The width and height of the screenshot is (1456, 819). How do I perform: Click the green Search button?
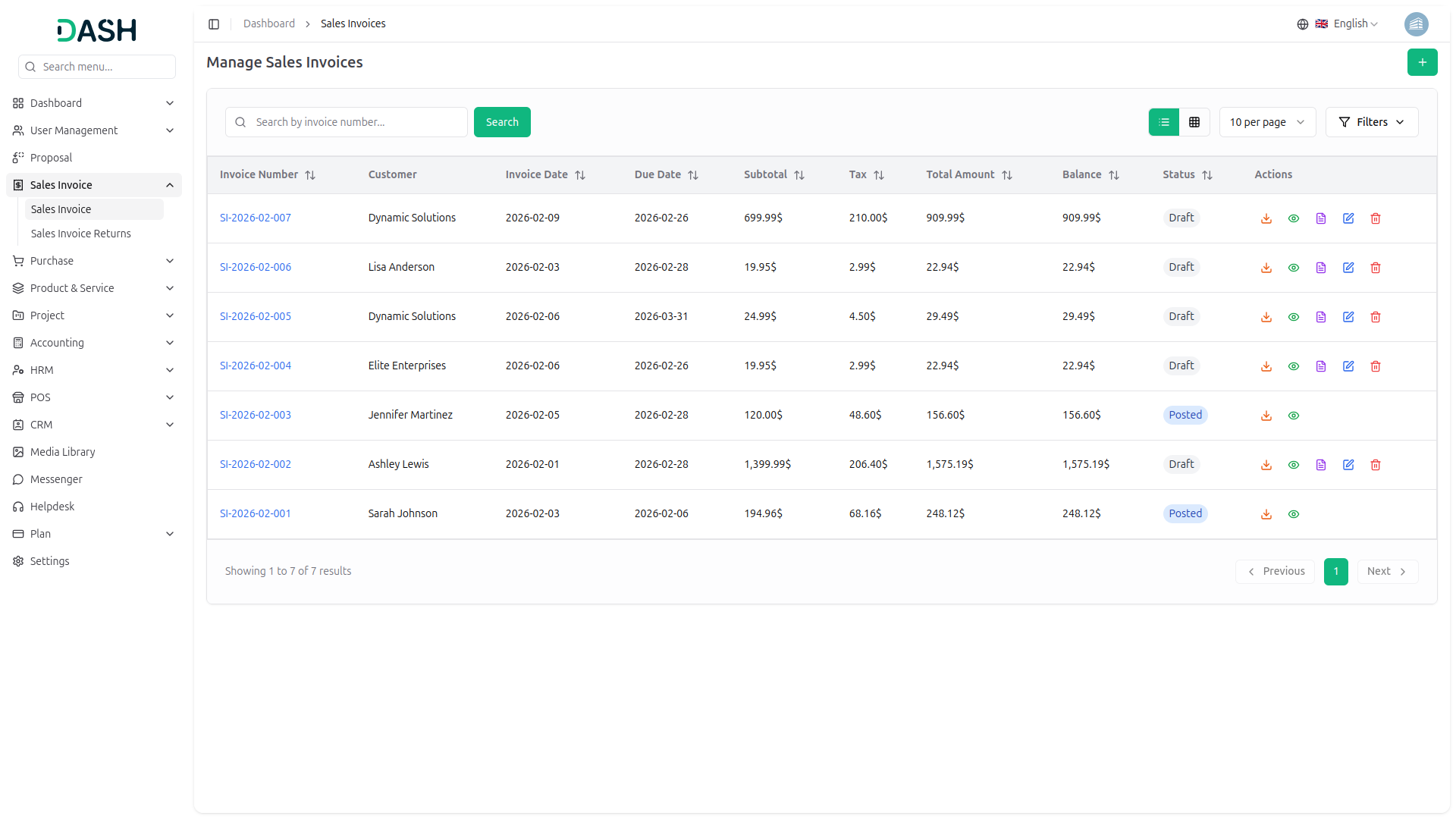point(502,122)
